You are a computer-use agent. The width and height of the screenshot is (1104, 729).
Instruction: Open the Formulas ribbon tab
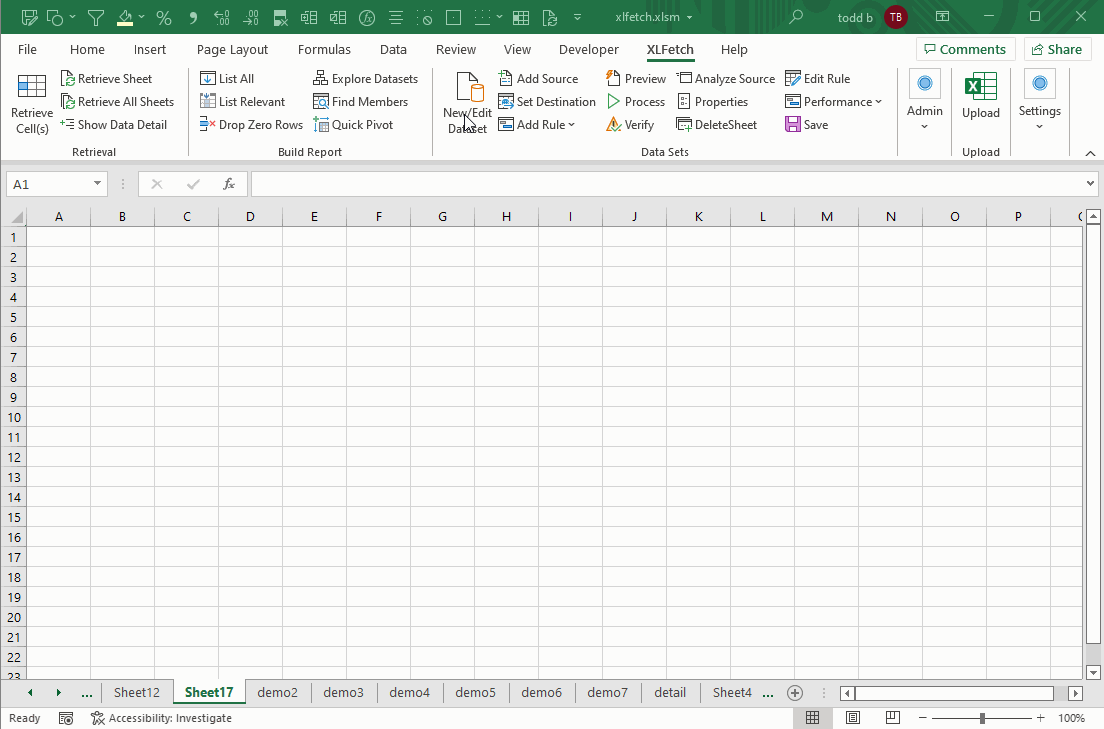[324, 49]
